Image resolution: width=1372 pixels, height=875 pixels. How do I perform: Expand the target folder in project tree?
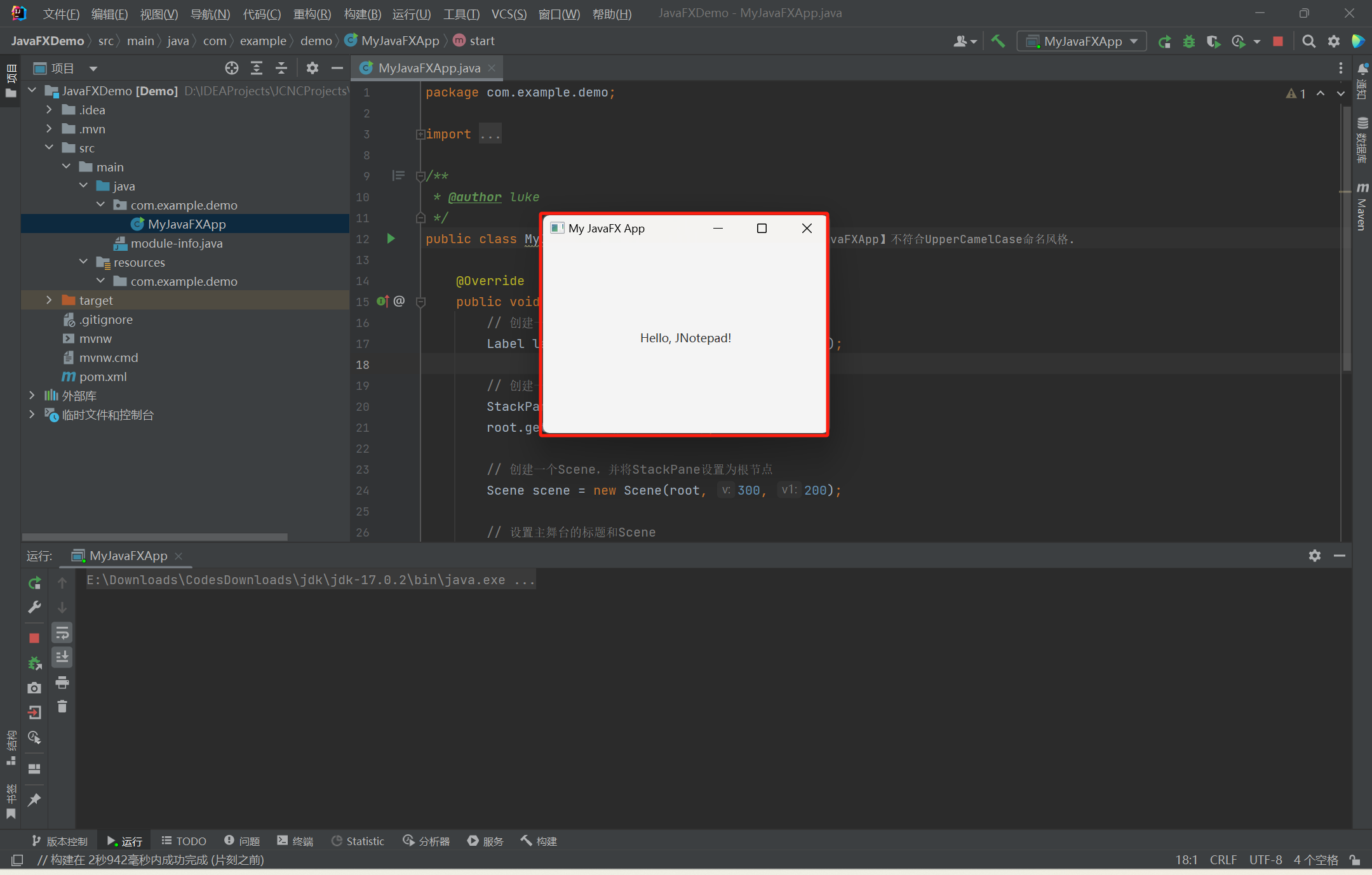click(x=49, y=300)
